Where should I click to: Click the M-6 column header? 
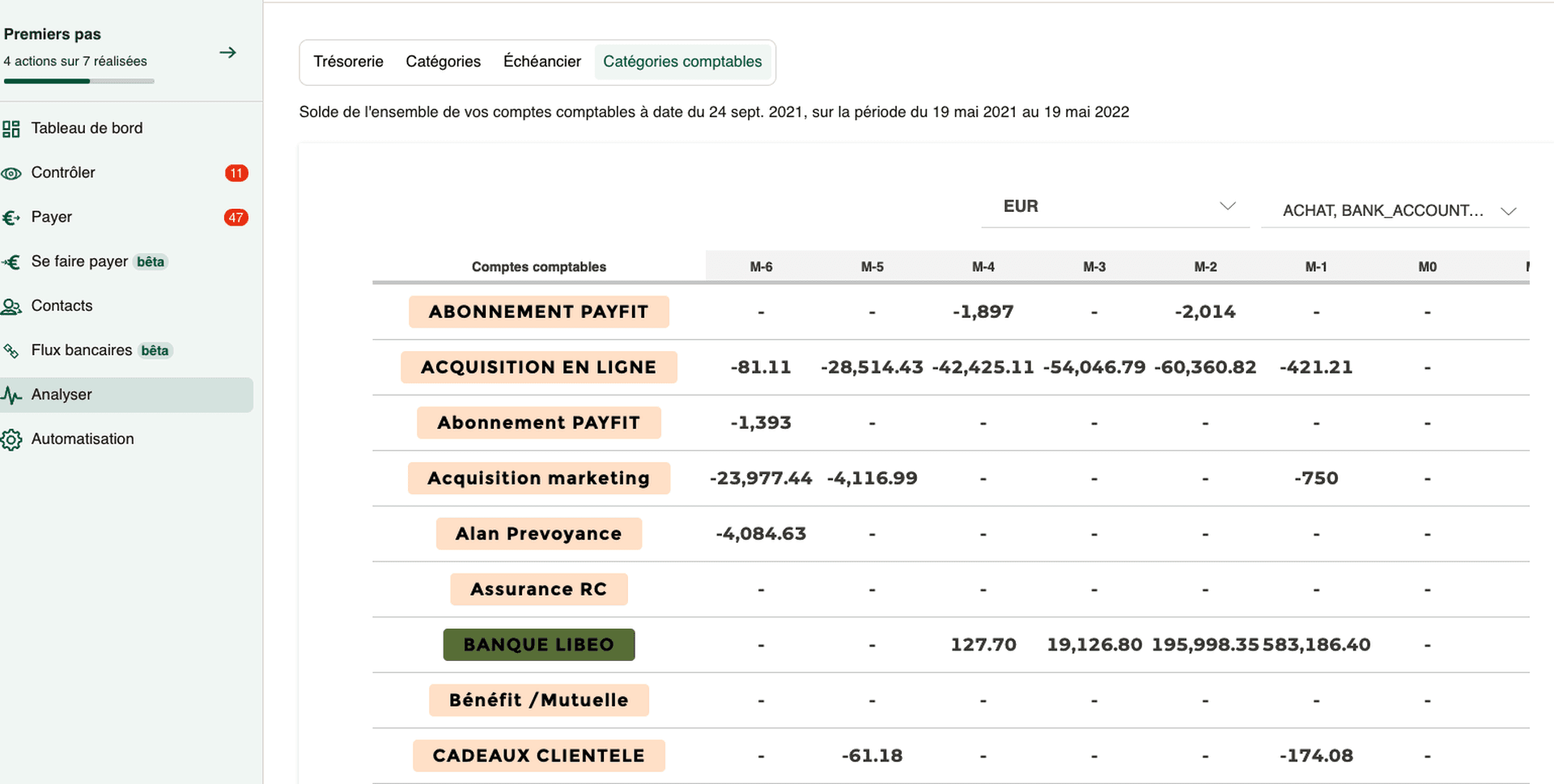click(x=761, y=267)
